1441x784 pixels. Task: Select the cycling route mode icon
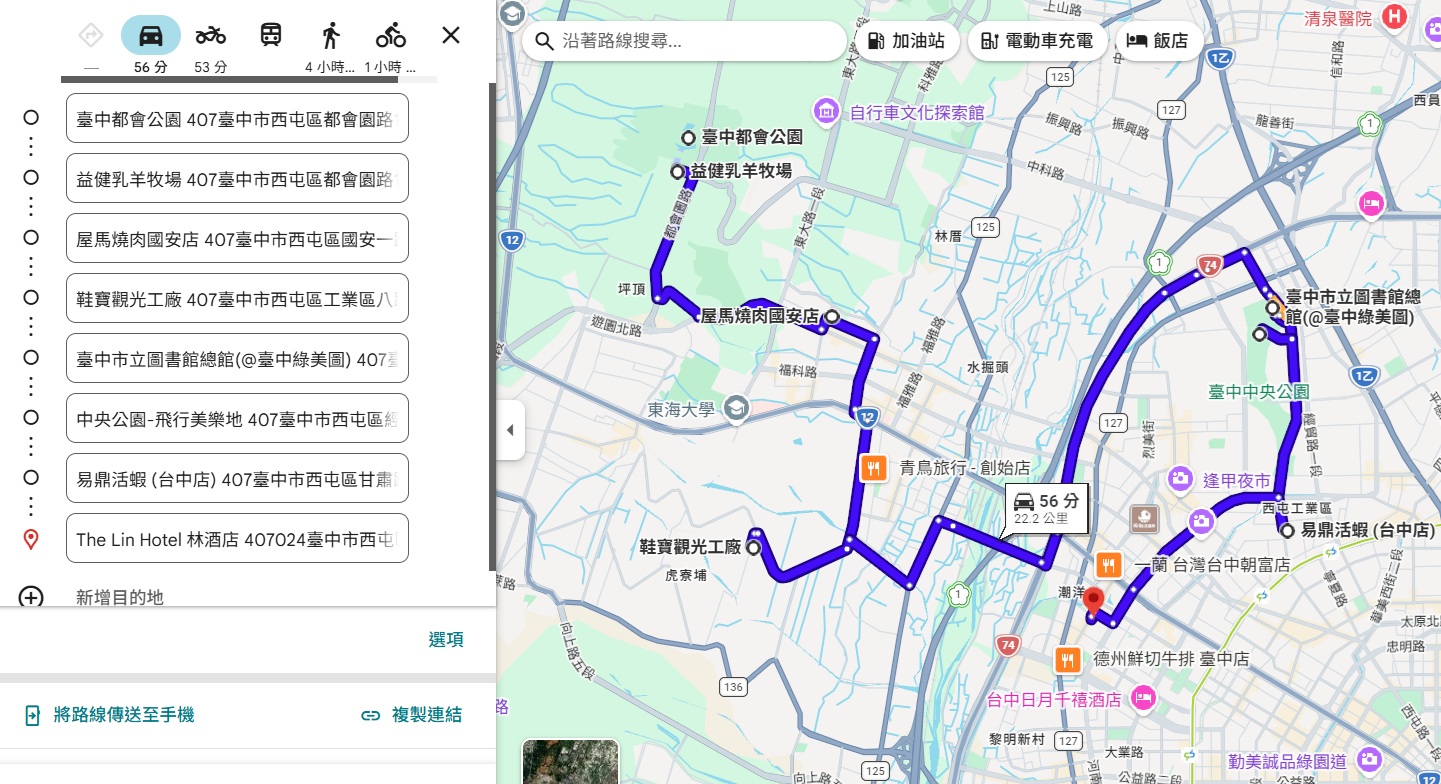390,33
